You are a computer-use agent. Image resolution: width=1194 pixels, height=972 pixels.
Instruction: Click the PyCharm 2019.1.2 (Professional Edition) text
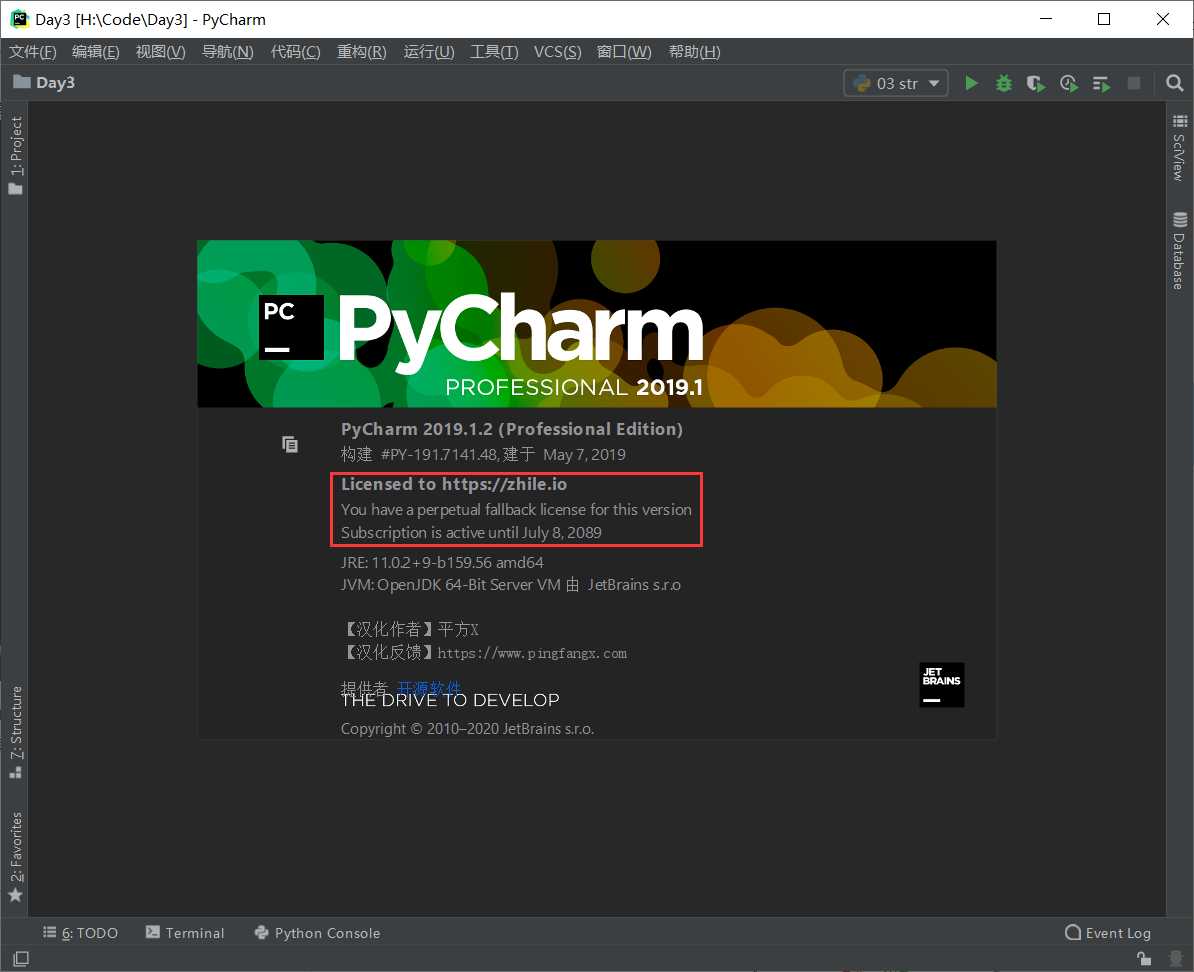tap(512, 429)
